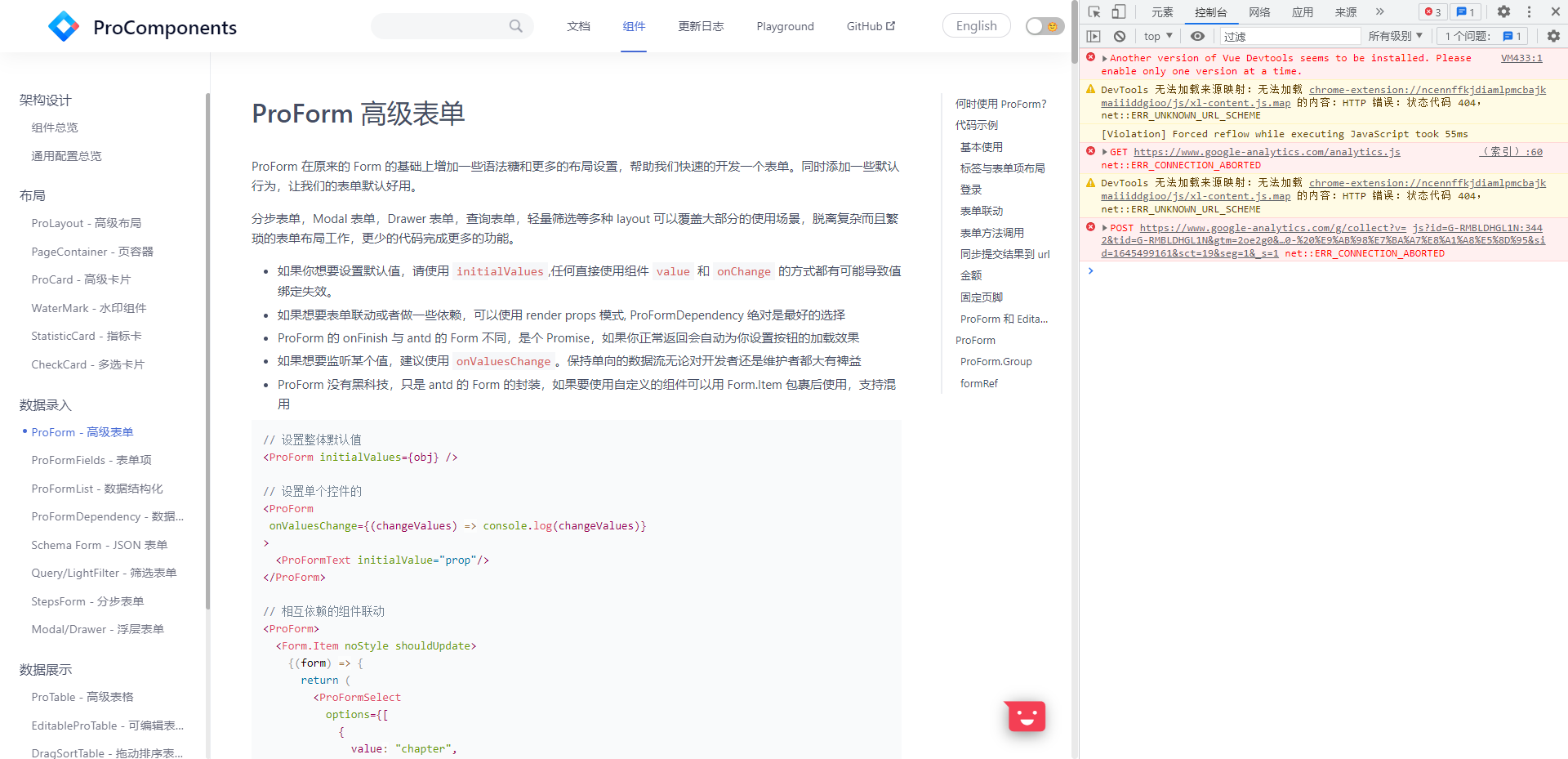Click the console prompt arrow input

[x=1090, y=270]
